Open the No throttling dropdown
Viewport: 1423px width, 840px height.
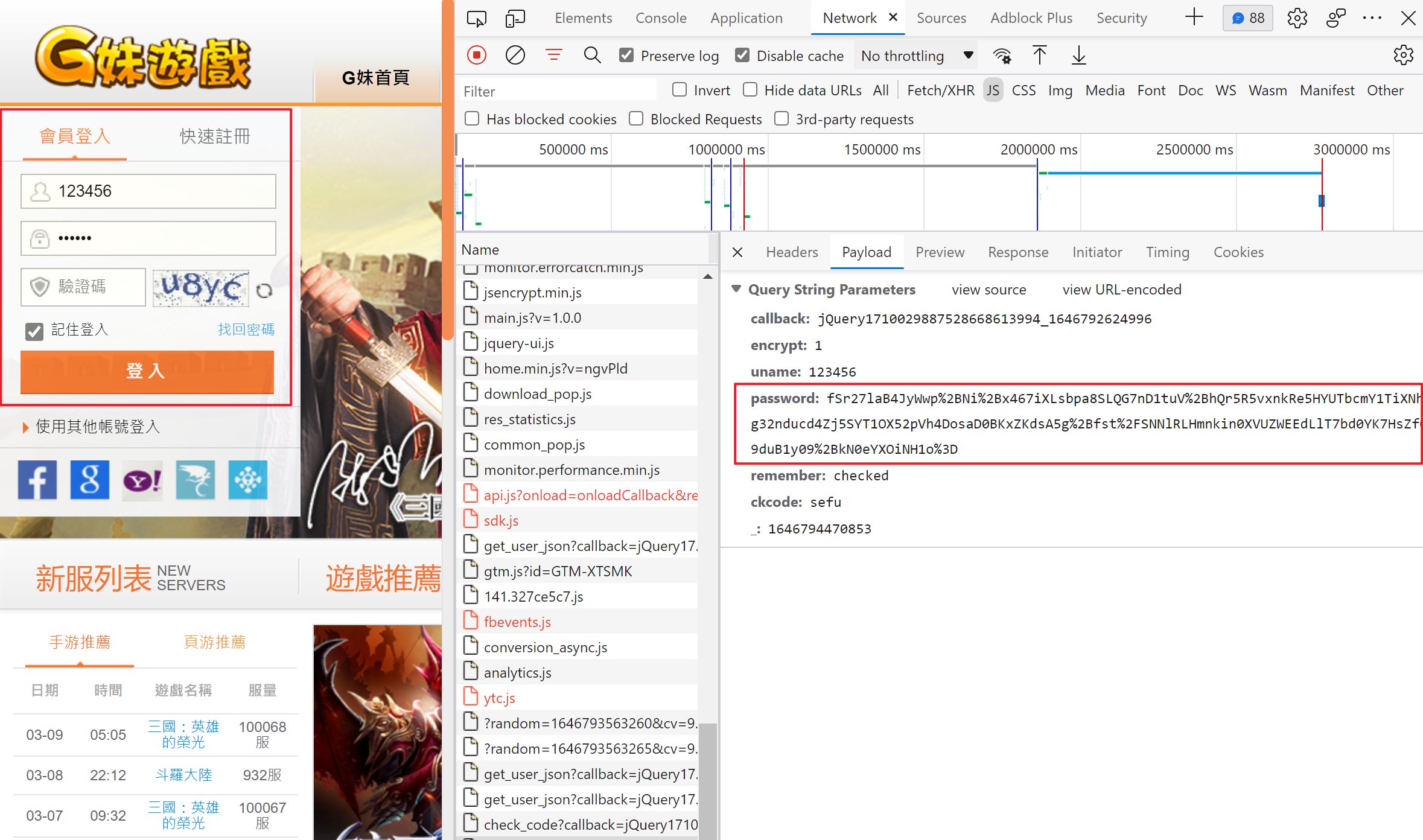click(x=915, y=56)
